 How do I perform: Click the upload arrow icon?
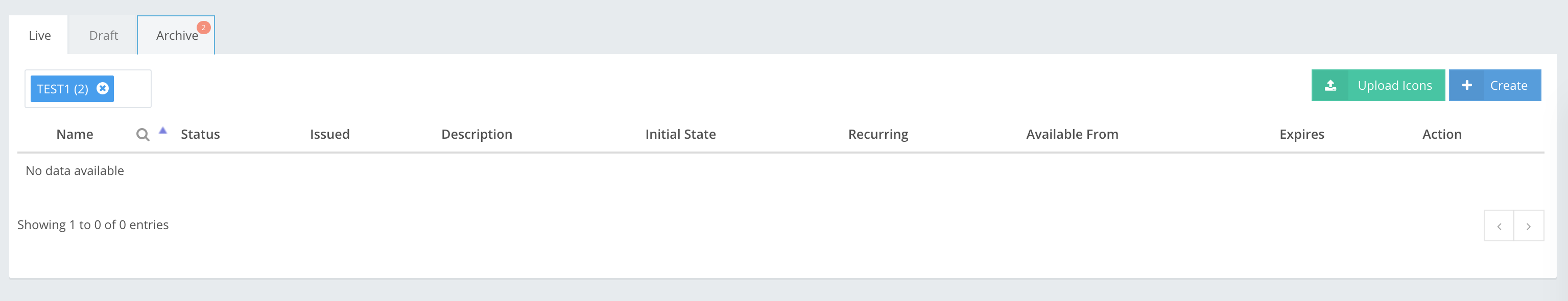(x=1331, y=86)
